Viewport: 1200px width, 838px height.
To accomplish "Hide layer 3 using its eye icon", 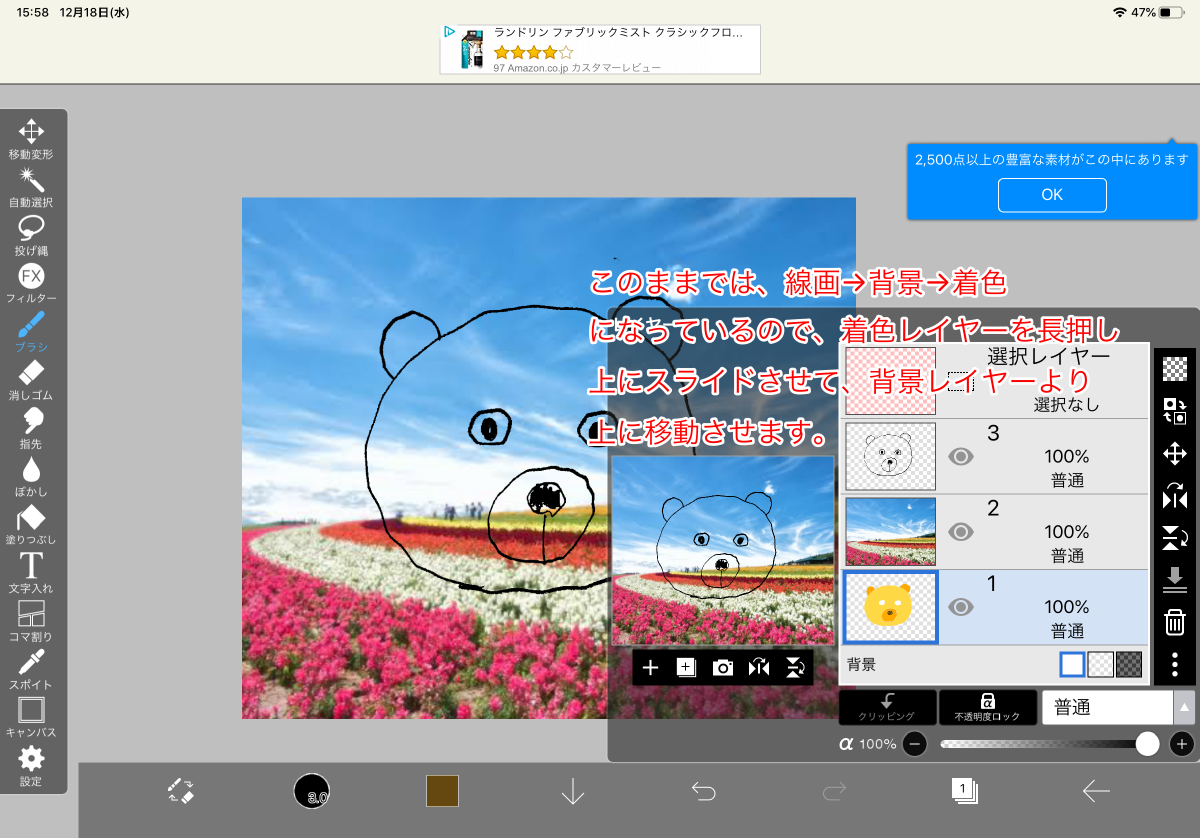I will tap(960, 457).
